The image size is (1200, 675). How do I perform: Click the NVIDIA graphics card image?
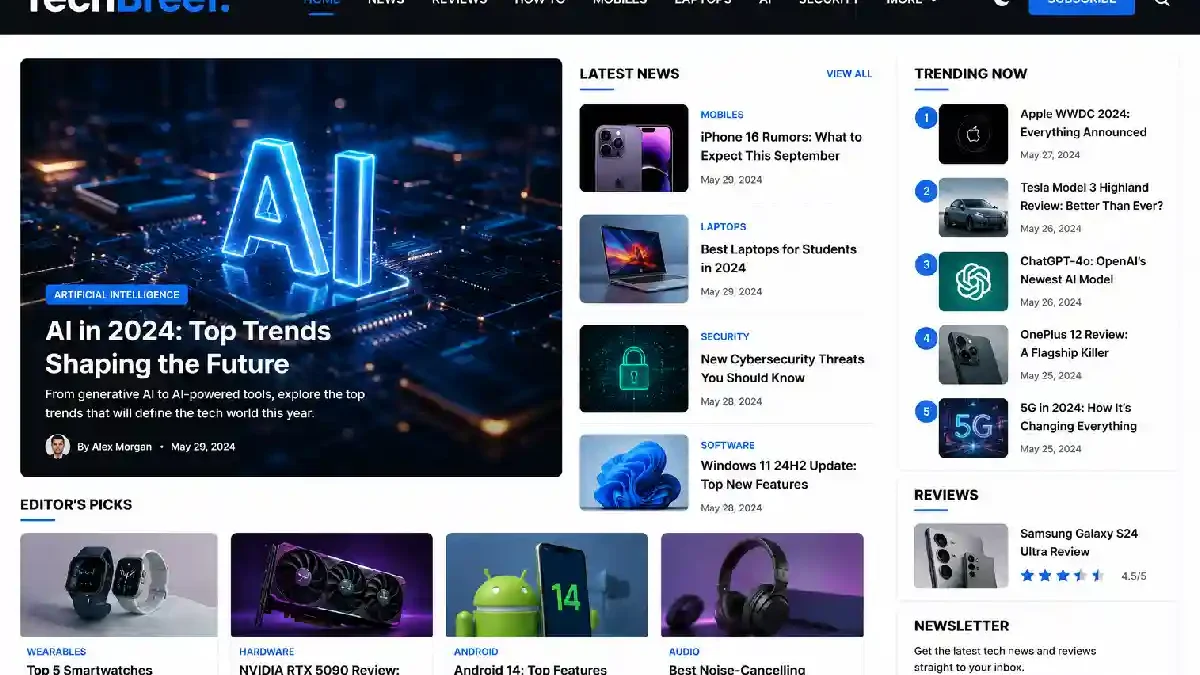(x=332, y=585)
